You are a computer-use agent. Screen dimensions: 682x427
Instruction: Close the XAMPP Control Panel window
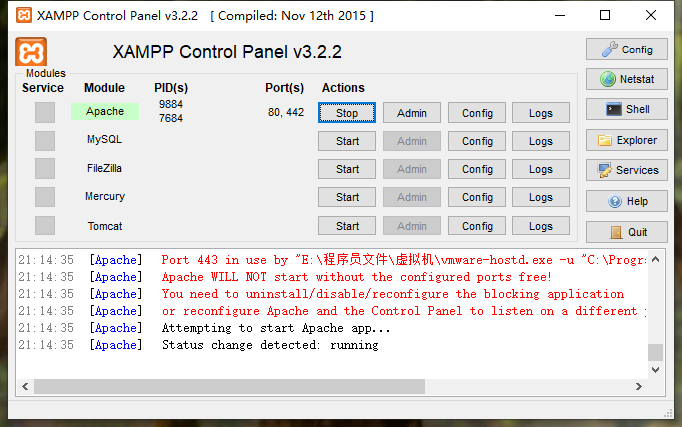coord(651,15)
